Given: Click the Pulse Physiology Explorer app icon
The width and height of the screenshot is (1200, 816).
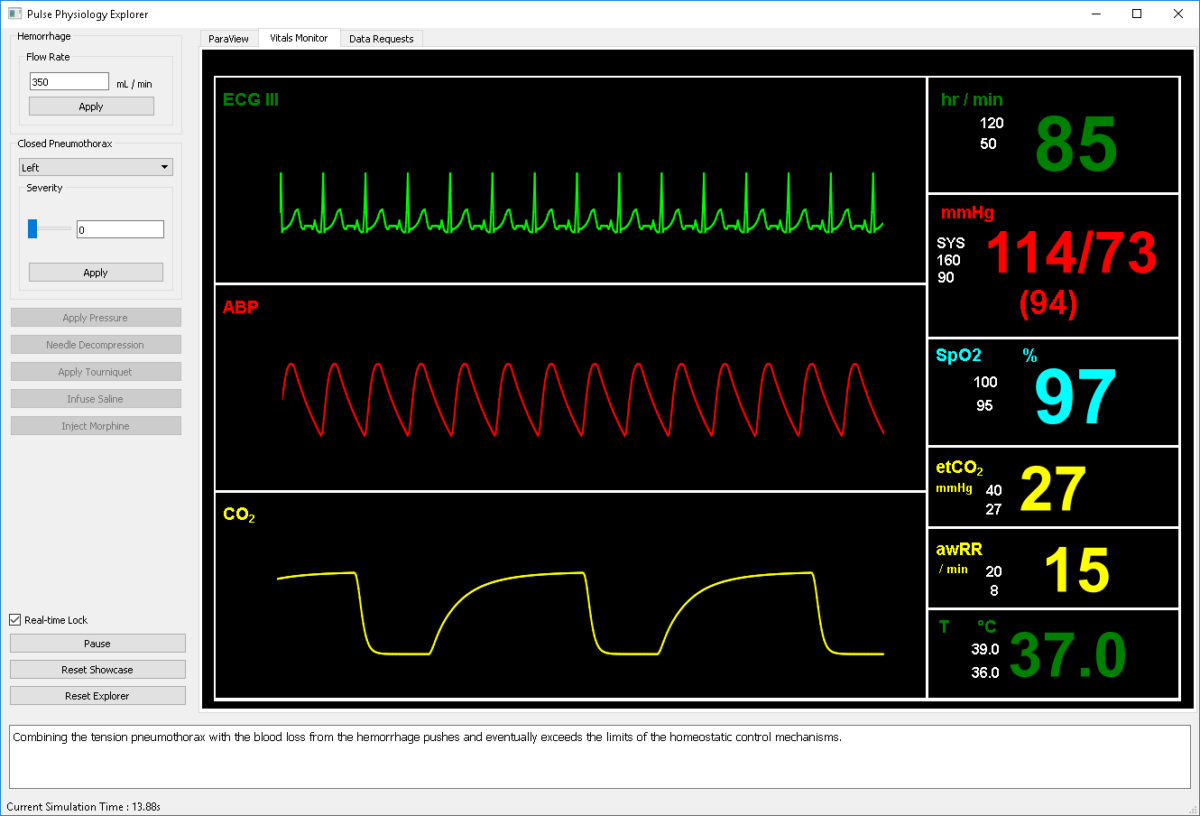Looking at the screenshot, I should [14, 13].
